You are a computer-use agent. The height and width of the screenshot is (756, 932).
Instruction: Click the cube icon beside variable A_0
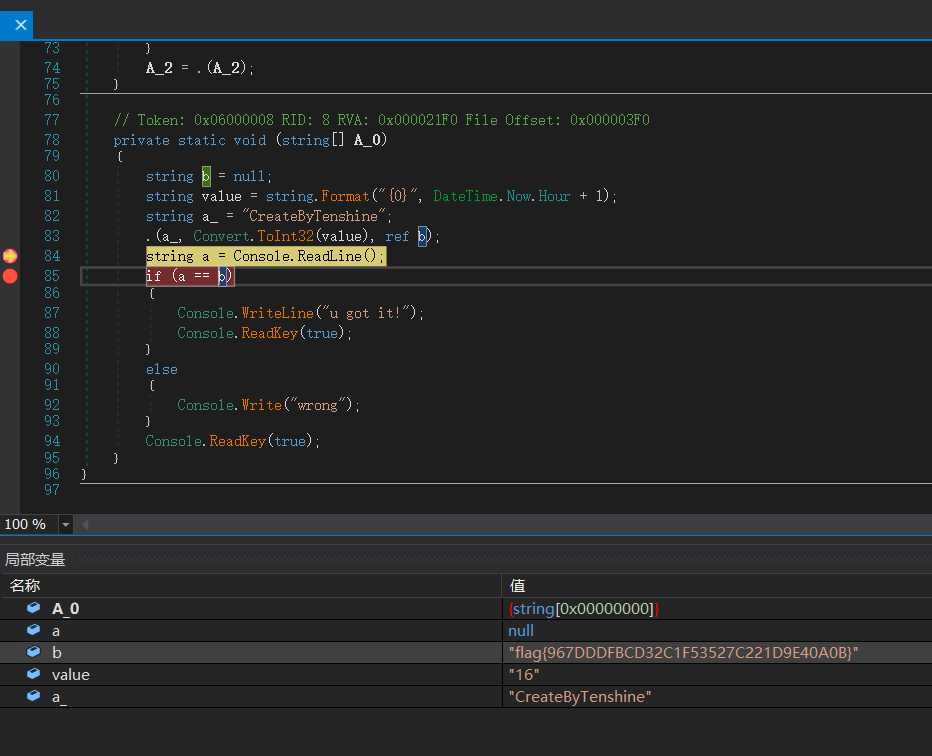click(33, 608)
